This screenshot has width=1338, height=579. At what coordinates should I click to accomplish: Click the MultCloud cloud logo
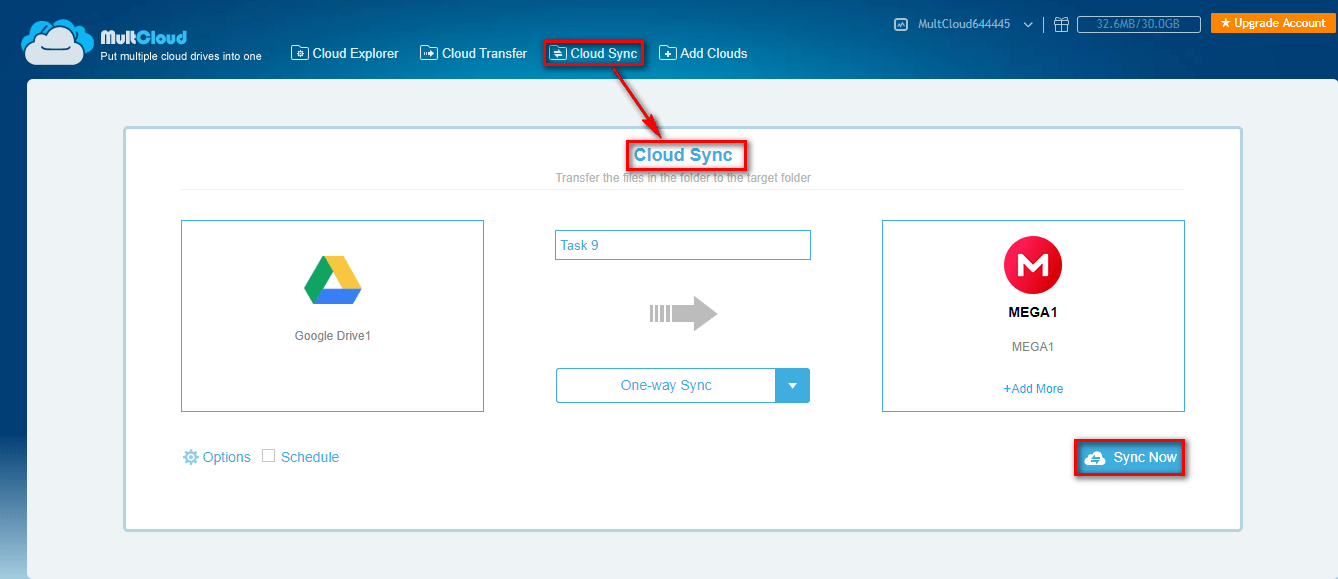pos(58,42)
